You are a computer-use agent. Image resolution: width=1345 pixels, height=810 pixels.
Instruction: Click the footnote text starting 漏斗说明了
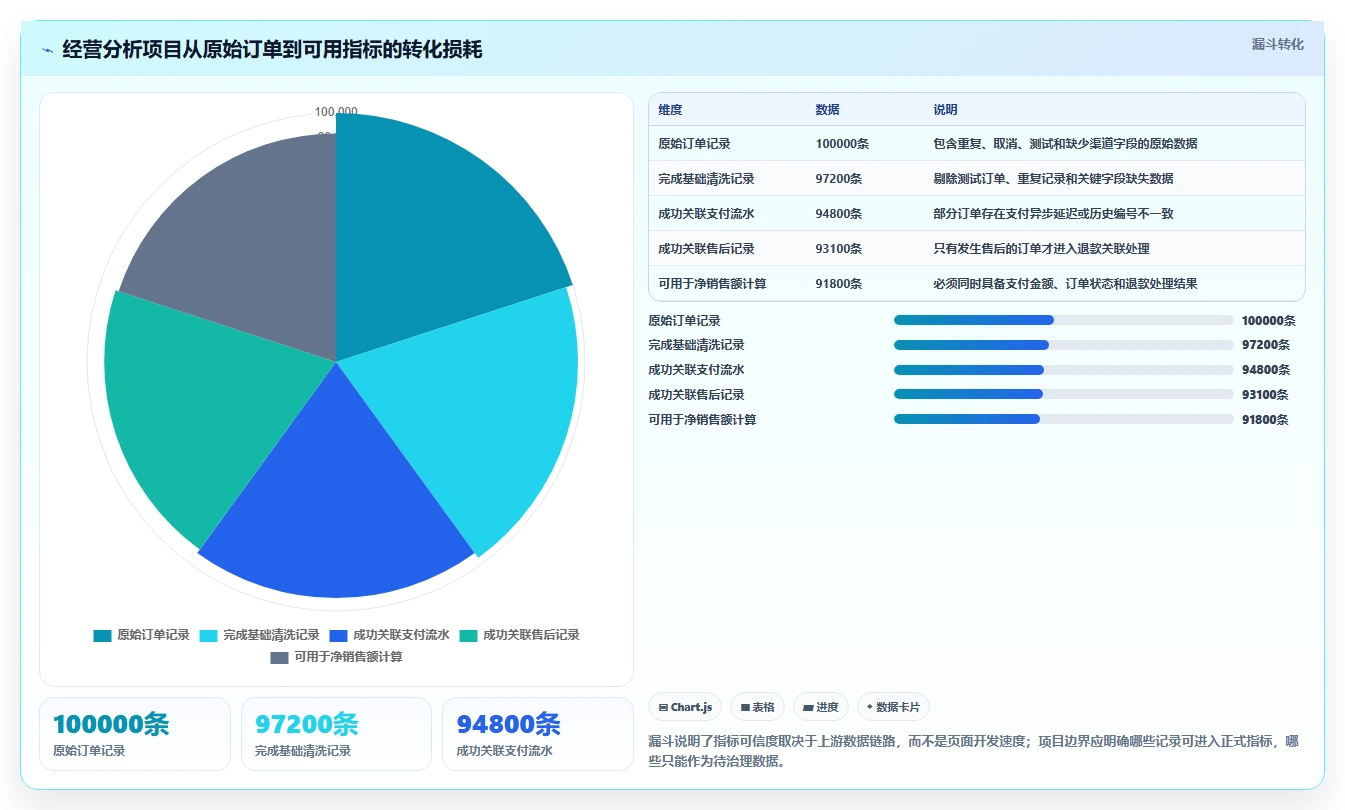pos(974,751)
